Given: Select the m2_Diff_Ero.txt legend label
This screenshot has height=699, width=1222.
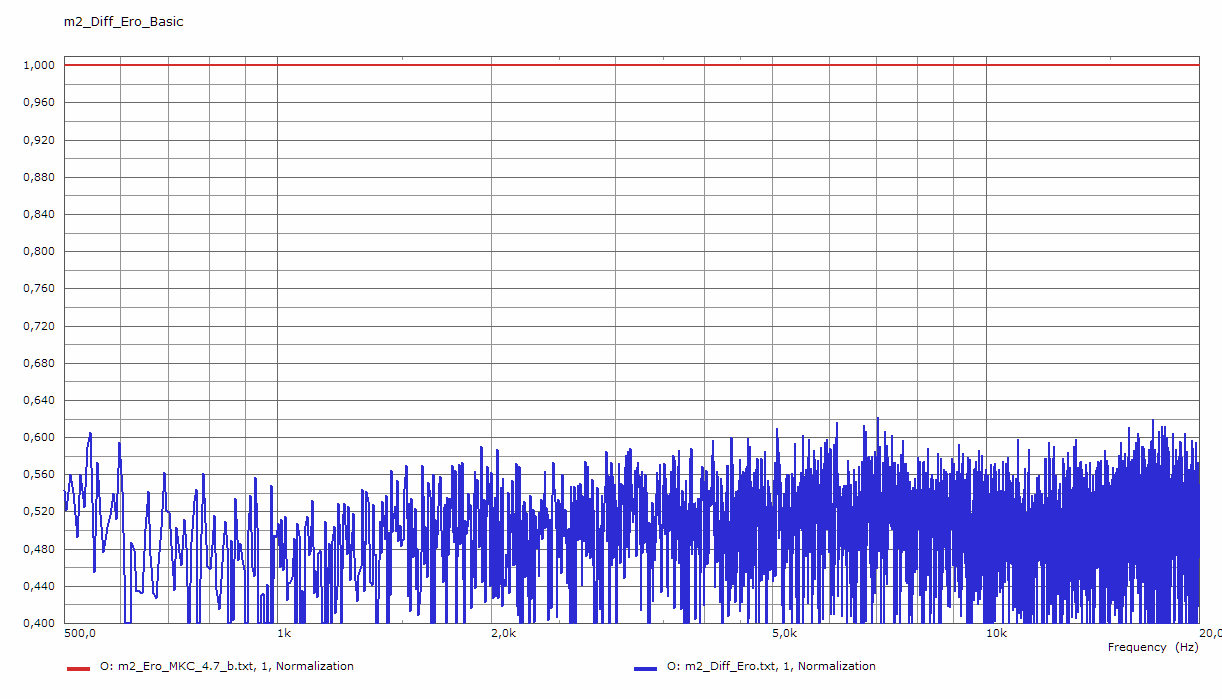Looking at the screenshot, I should pos(771,666).
